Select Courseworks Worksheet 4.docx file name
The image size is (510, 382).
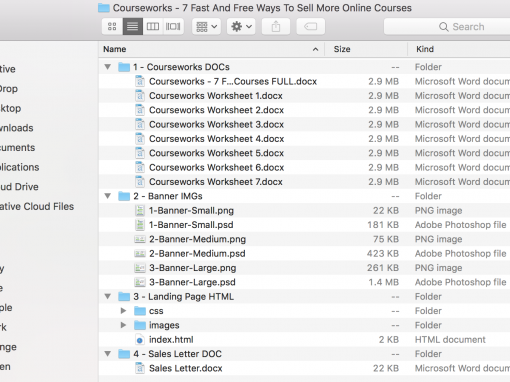click(216, 139)
